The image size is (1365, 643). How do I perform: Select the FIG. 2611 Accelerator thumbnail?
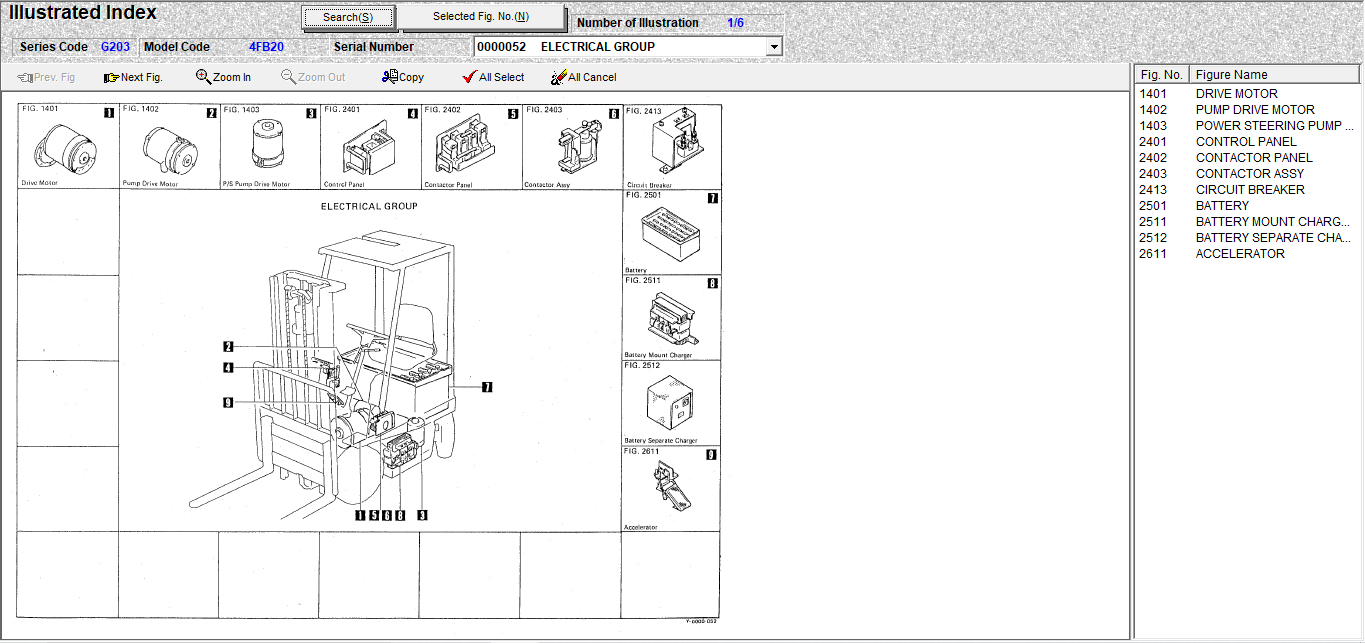(x=671, y=487)
